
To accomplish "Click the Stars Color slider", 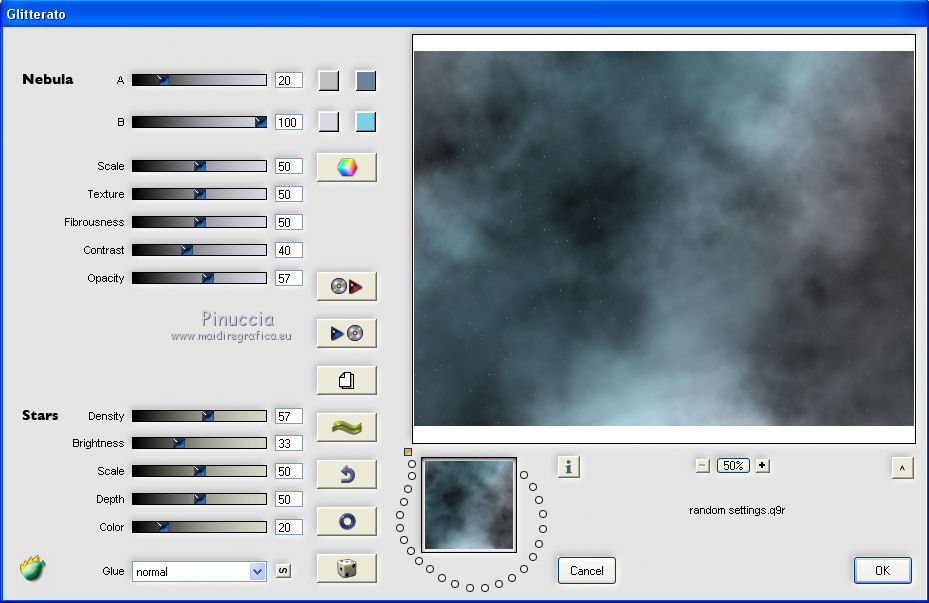I will [199, 527].
